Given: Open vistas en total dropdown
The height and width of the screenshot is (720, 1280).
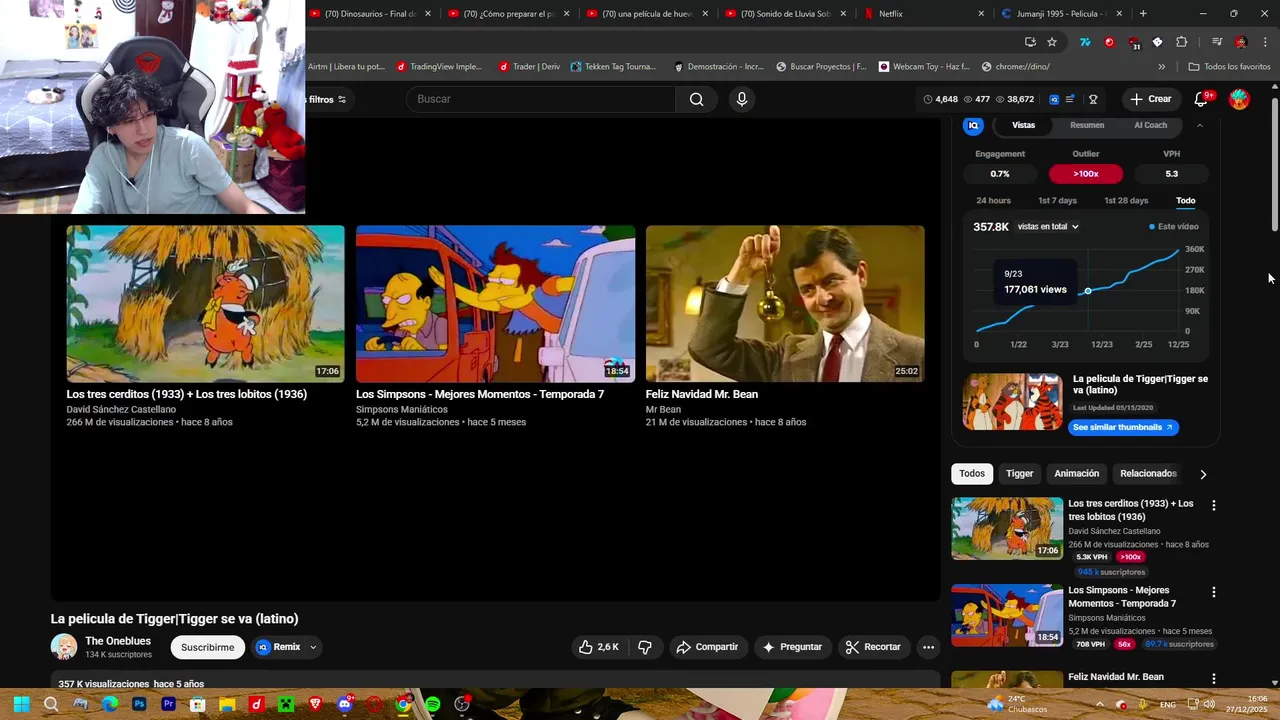Looking at the screenshot, I should (1048, 227).
